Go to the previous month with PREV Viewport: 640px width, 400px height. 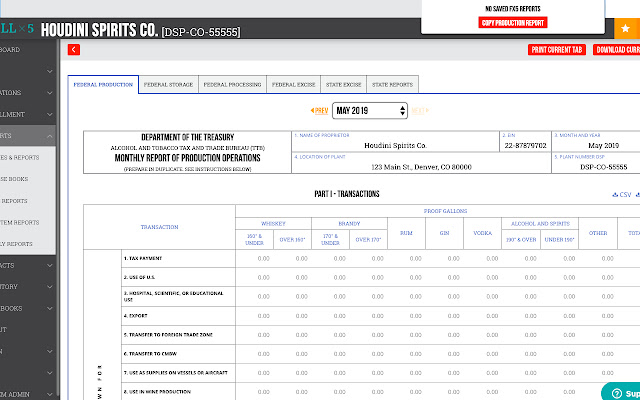[x=319, y=111]
